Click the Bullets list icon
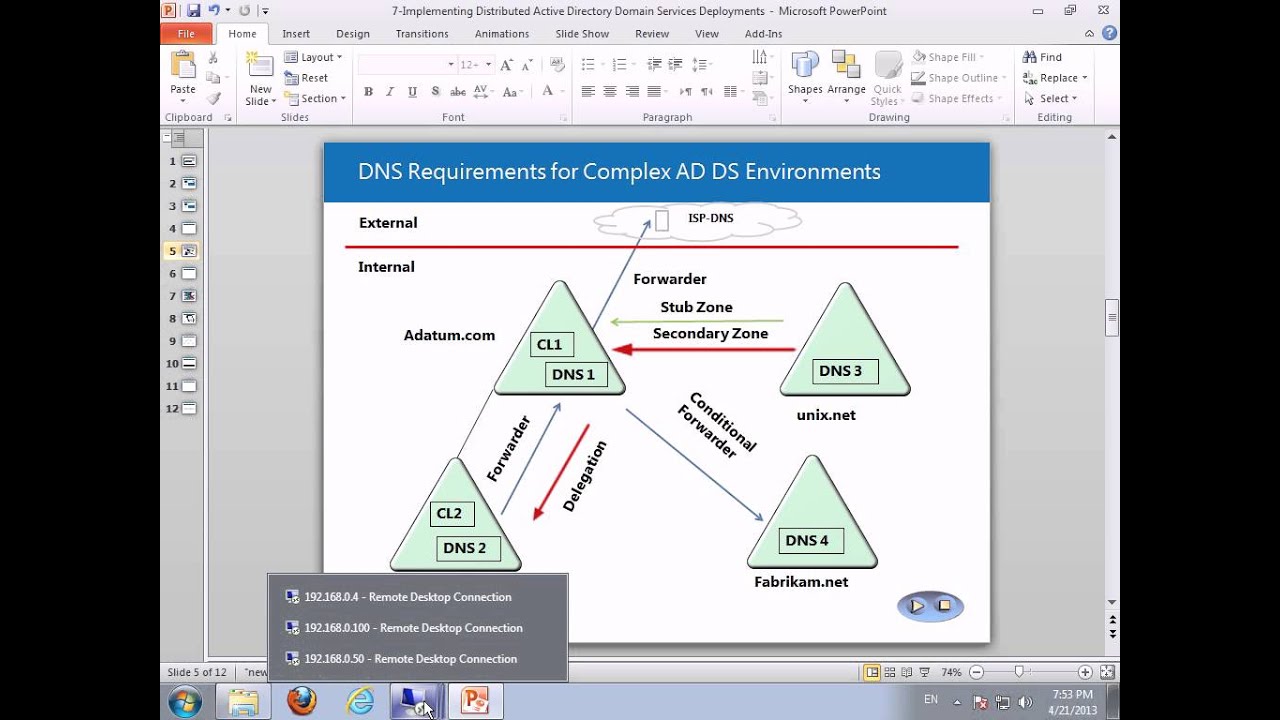 (590, 64)
